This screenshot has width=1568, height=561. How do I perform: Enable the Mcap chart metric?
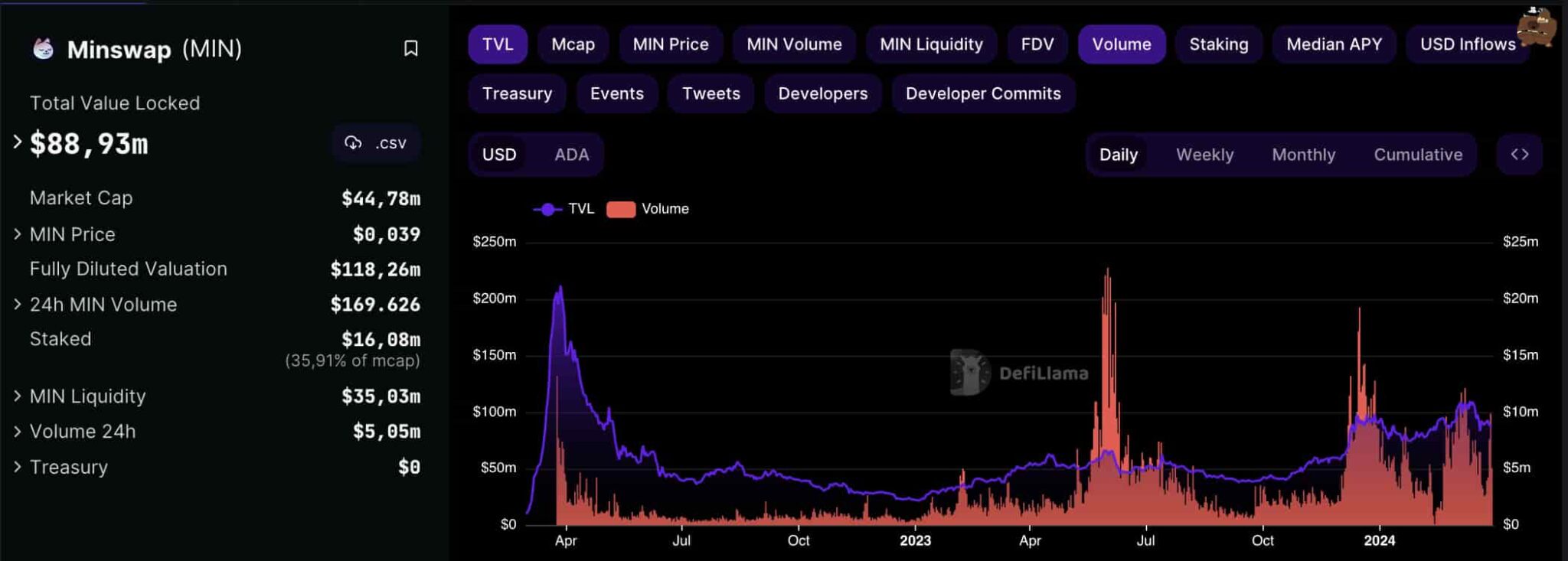click(573, 44)
